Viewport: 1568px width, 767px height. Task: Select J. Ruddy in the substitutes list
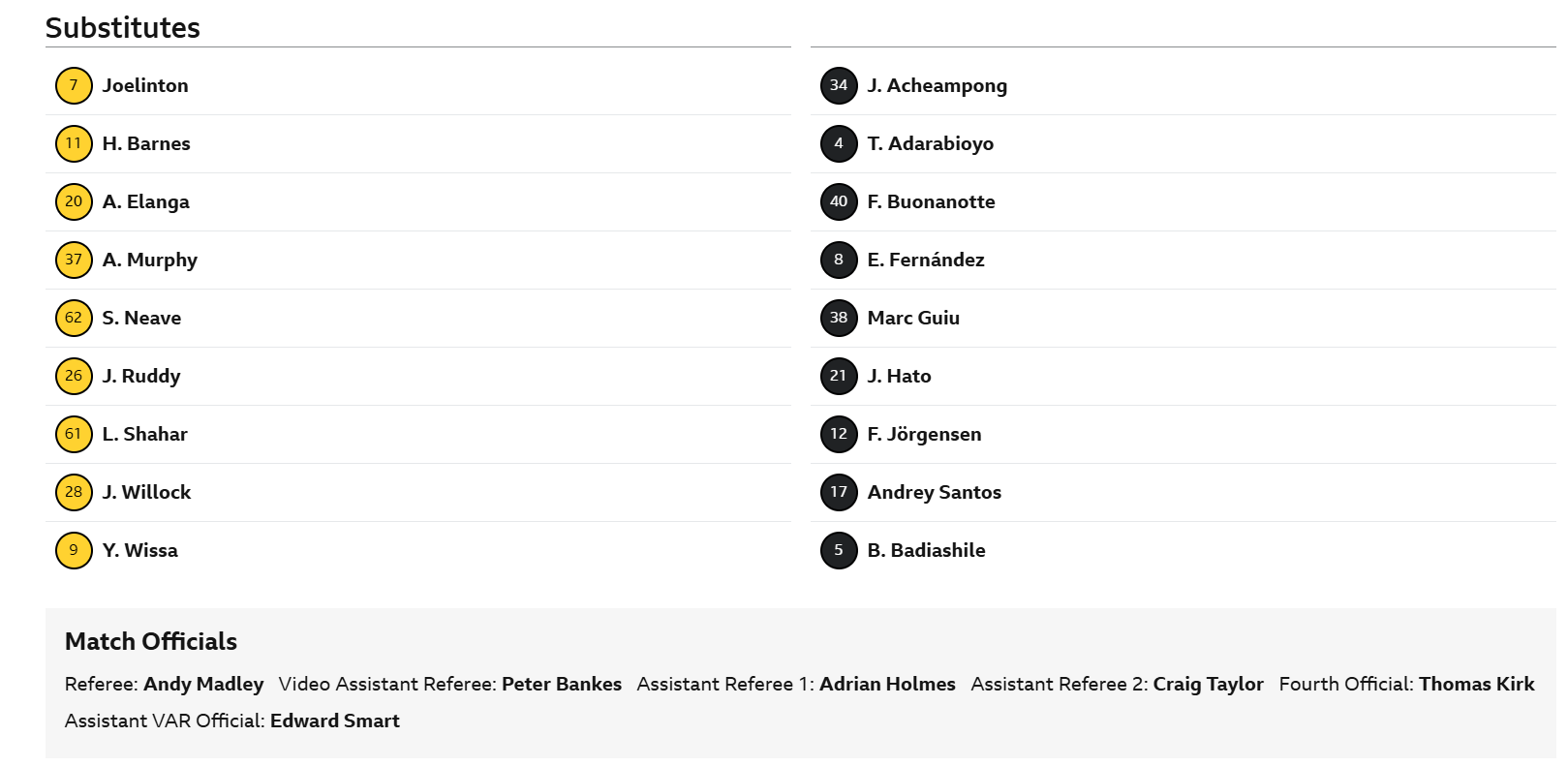click(418, 376)
